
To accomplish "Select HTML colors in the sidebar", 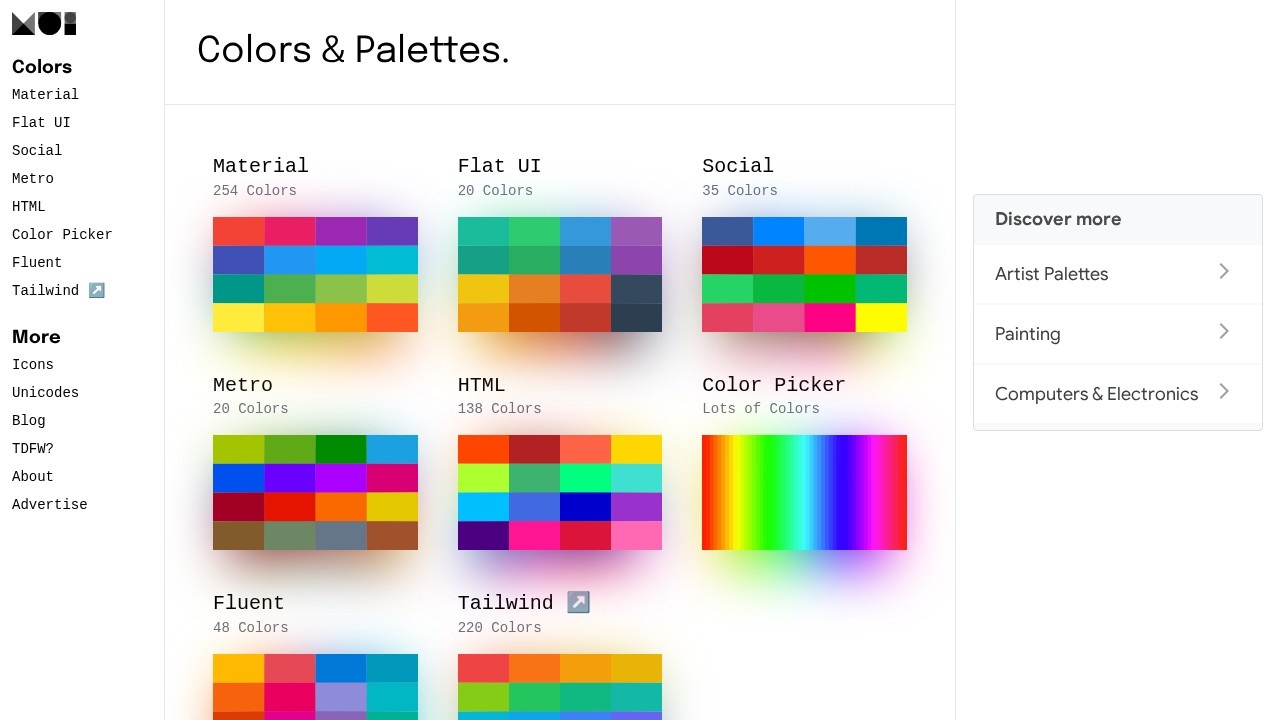I will click(28, 206).
